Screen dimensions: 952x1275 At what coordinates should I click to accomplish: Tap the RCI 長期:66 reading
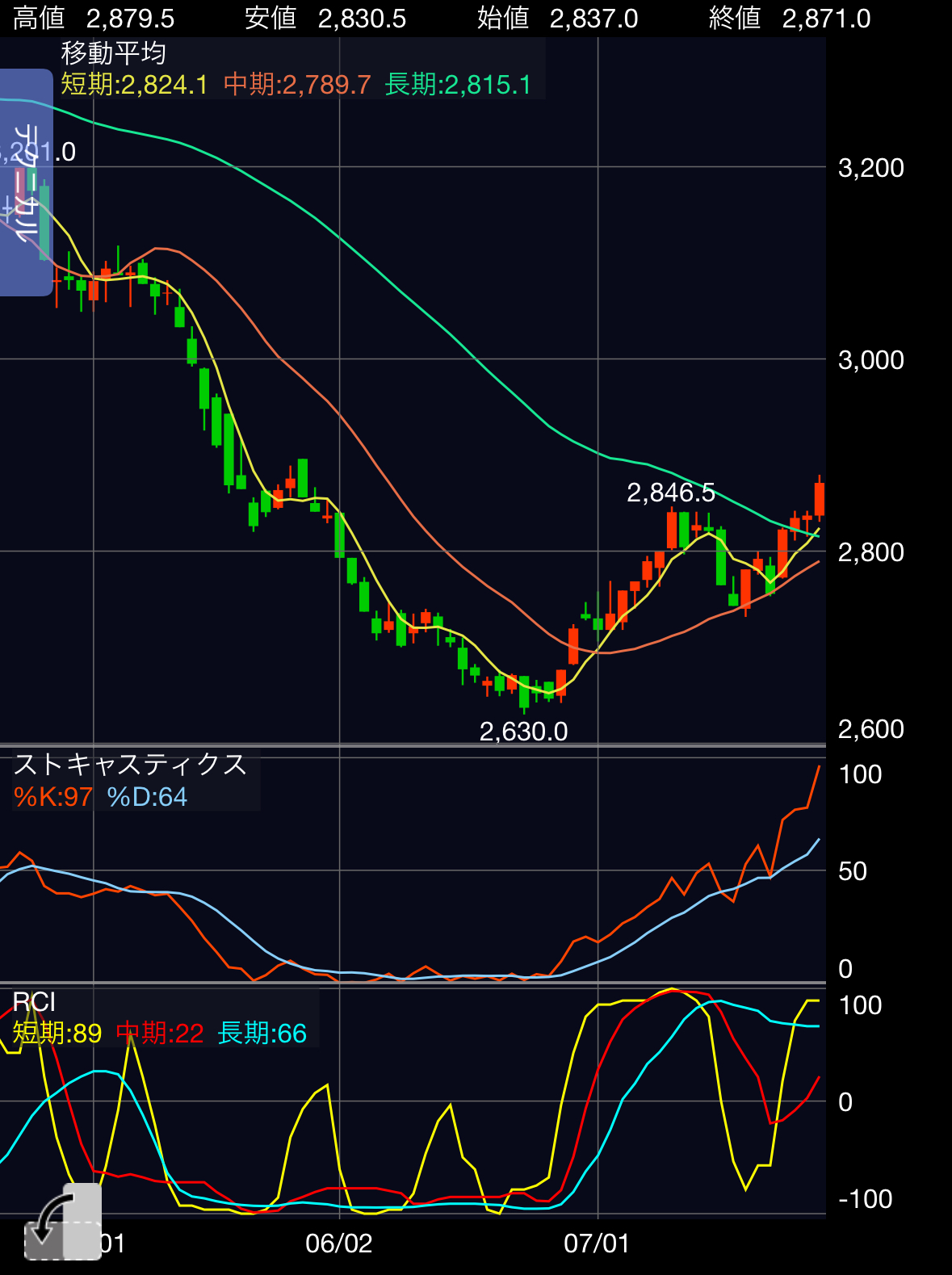tap(262, 1034)
